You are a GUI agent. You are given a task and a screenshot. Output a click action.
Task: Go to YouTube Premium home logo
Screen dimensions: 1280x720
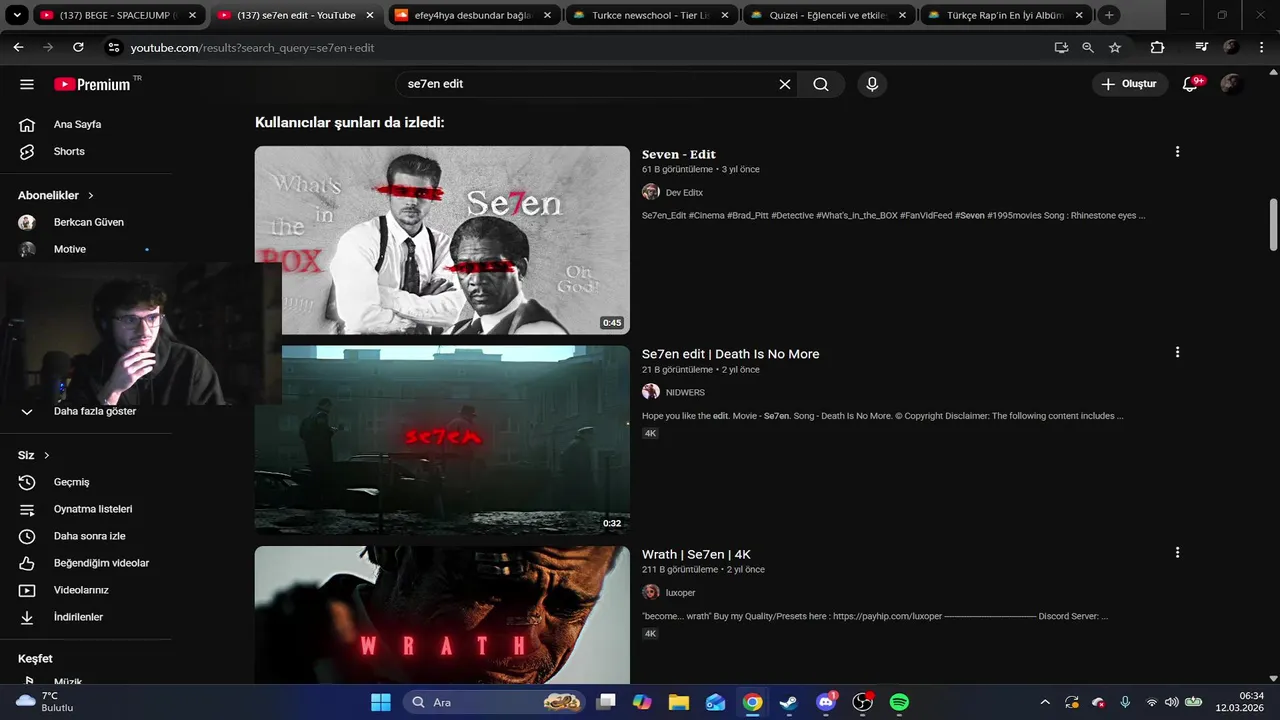(92, 84)
